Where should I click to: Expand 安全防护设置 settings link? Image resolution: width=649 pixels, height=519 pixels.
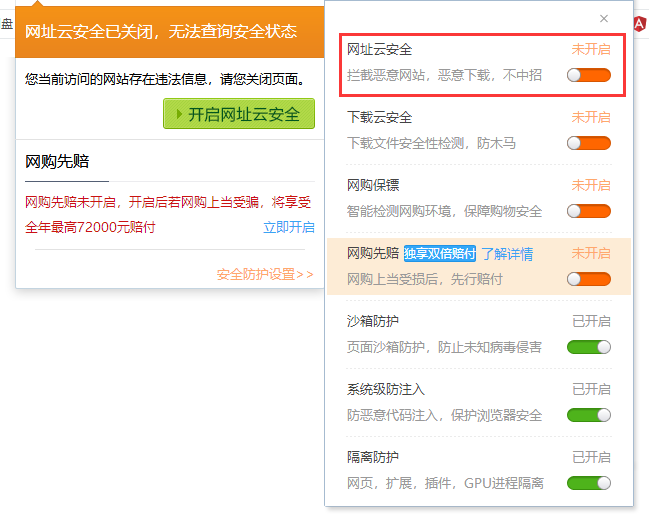(x=264, y=274)
